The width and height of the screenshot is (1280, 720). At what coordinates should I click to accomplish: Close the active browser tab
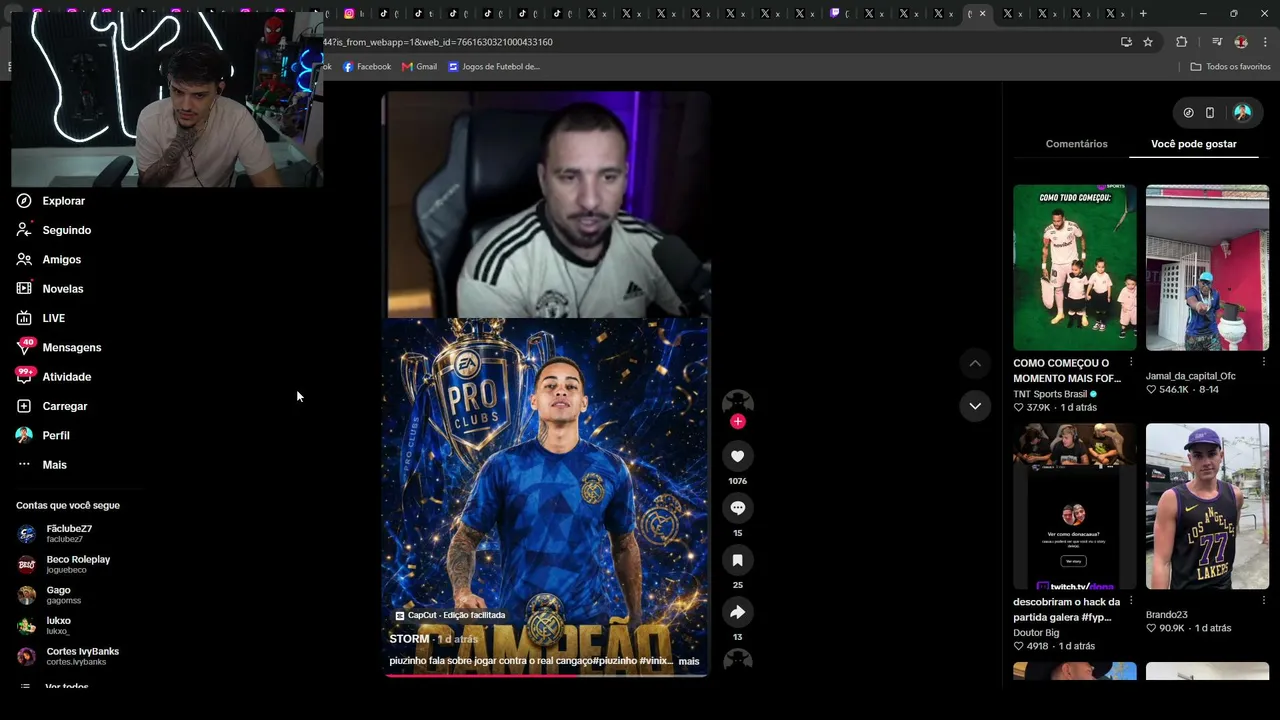pos(982,14)
